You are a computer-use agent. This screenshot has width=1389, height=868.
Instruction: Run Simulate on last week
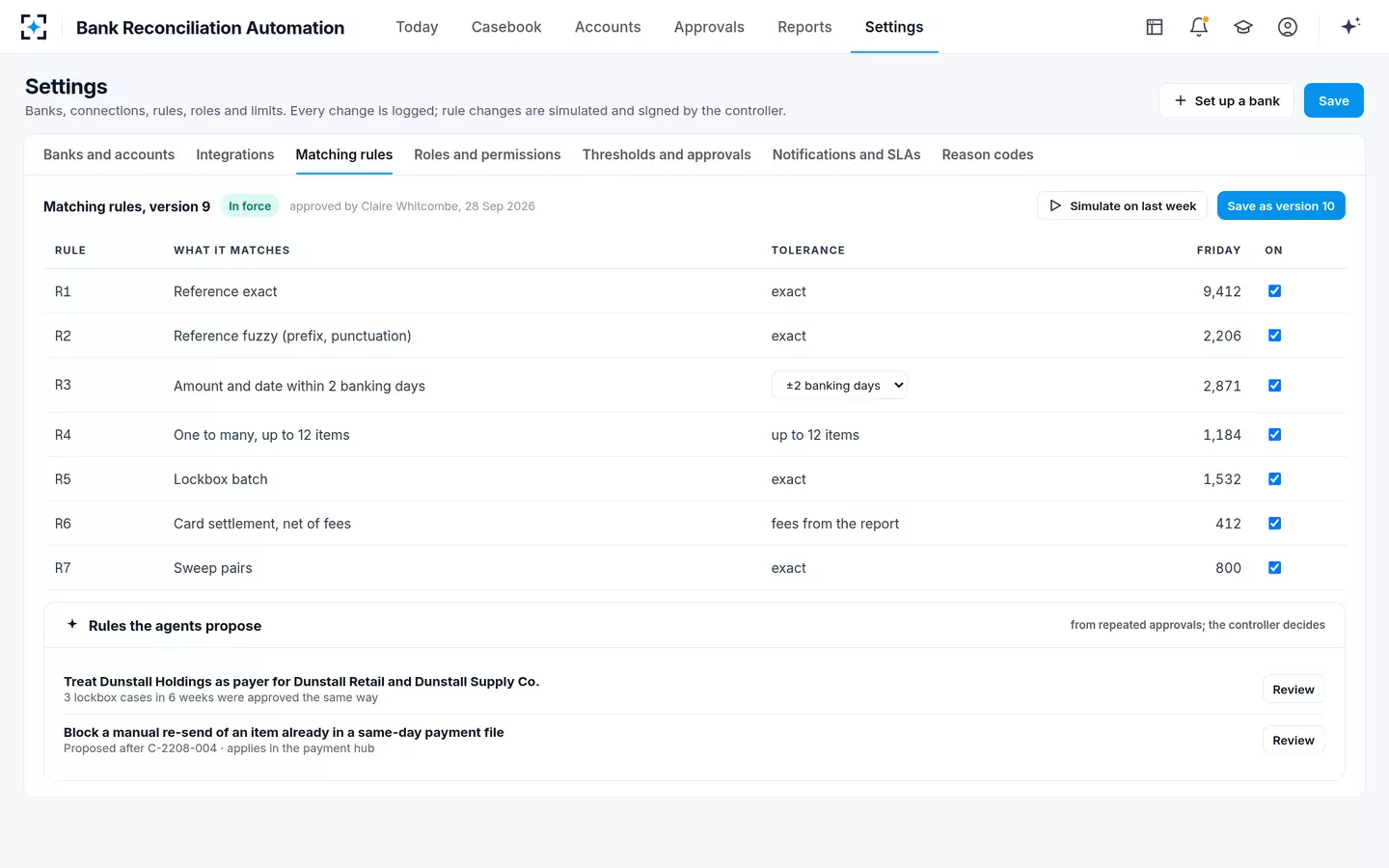click(1122, 205)
